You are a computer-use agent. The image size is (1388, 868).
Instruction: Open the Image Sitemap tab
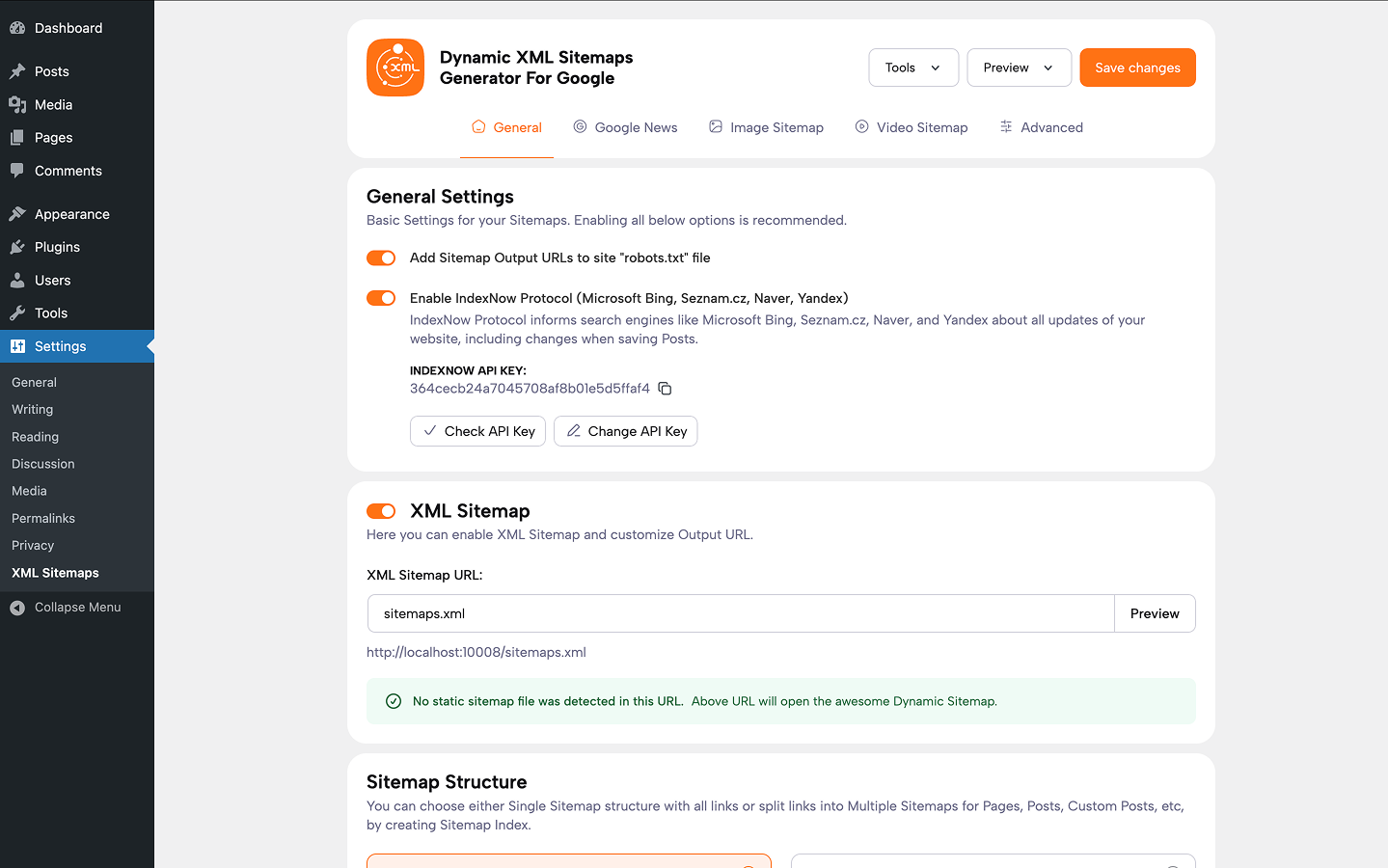pos(766,127)
